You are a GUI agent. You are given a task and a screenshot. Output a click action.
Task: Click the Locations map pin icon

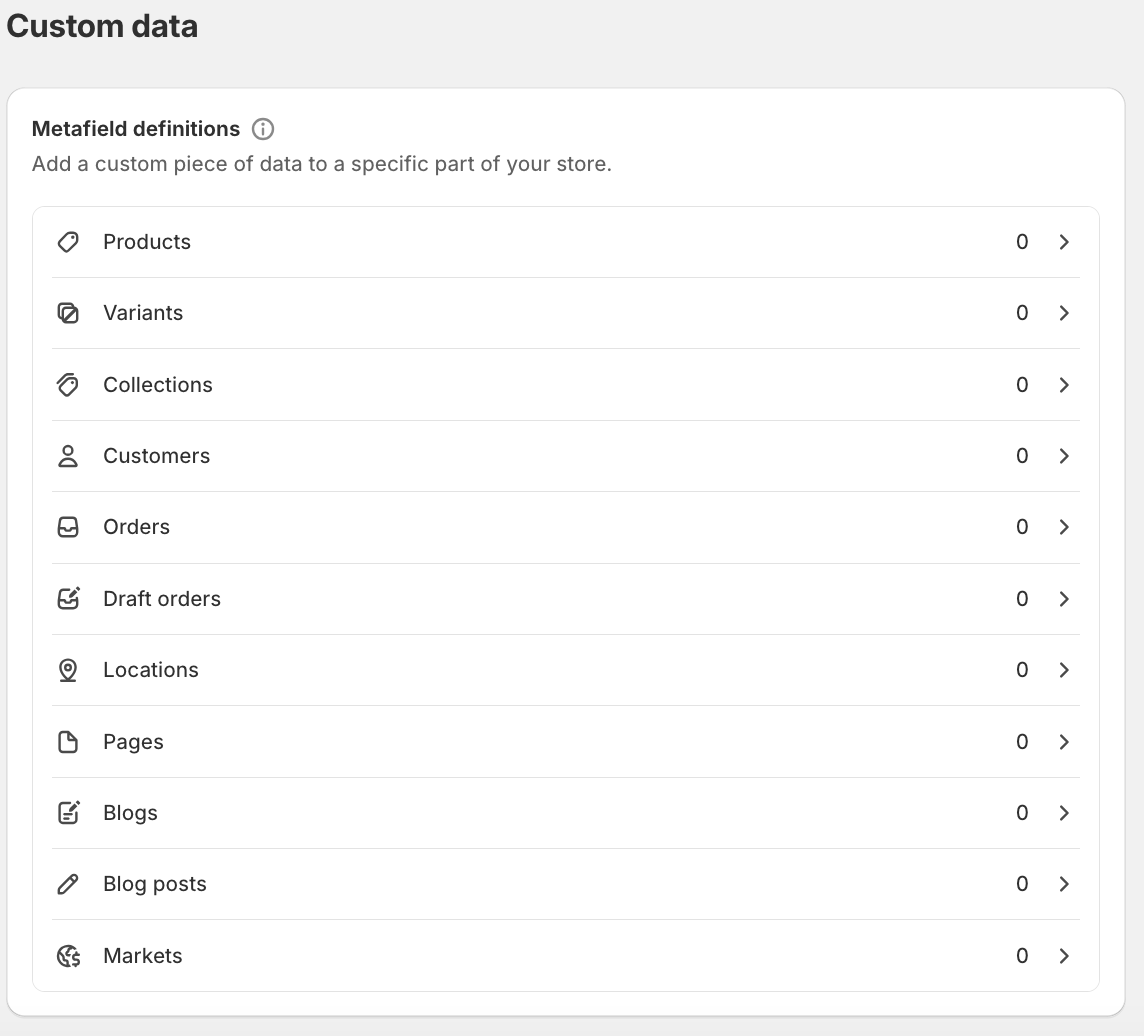68,670
